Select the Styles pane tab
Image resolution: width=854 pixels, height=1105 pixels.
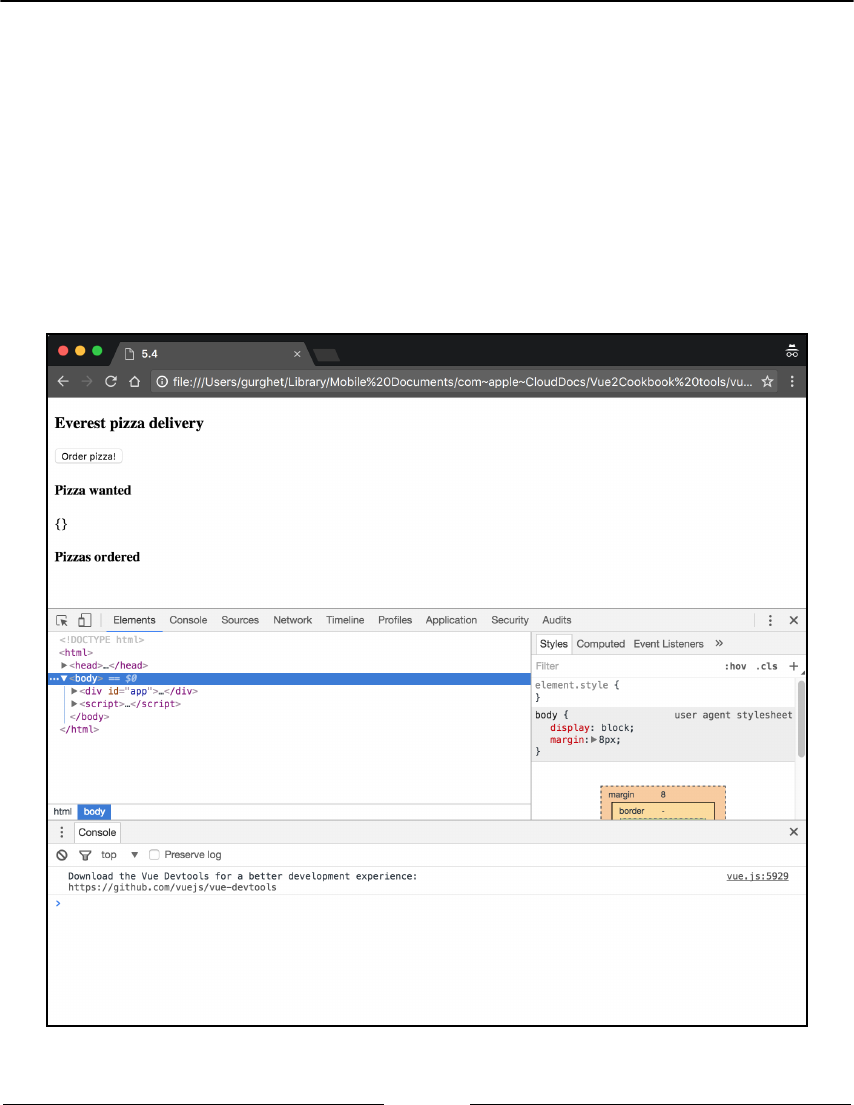click(553, 644)
